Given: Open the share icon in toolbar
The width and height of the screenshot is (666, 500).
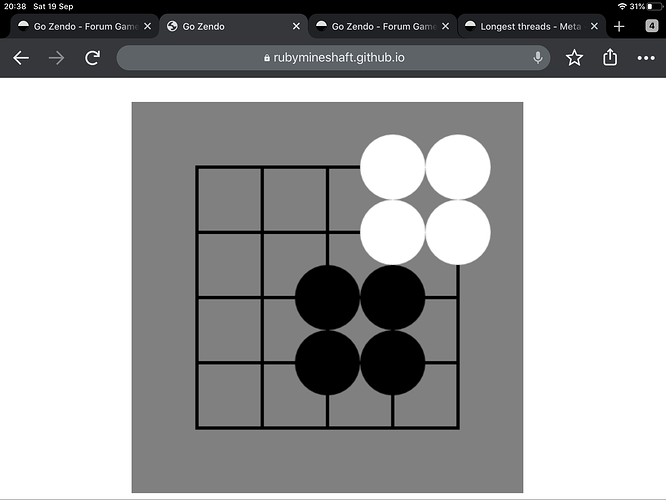Looking at the screenshot, I should pos(610,57).
